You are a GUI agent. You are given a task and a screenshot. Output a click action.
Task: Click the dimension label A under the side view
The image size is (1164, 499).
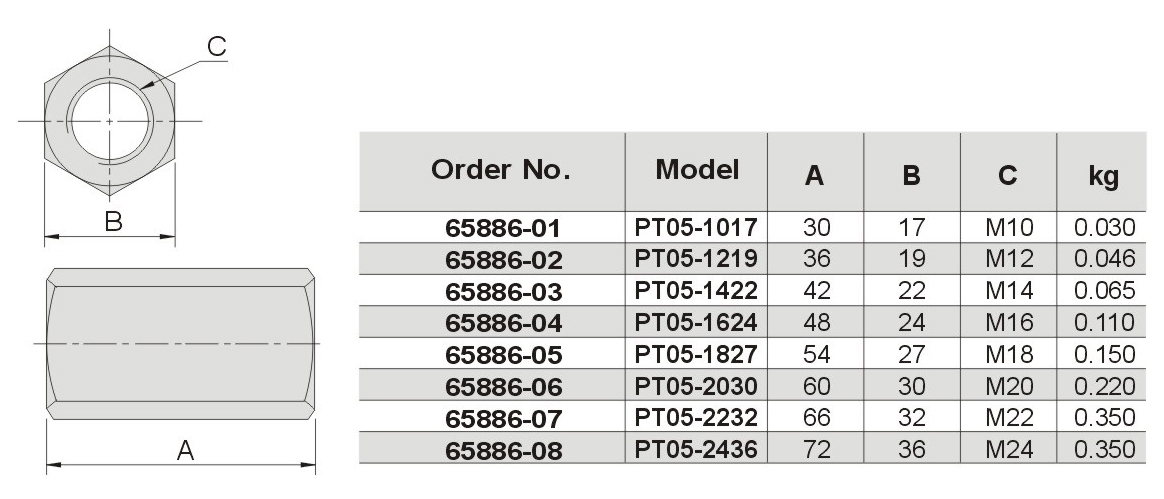[x=185, y=450]
